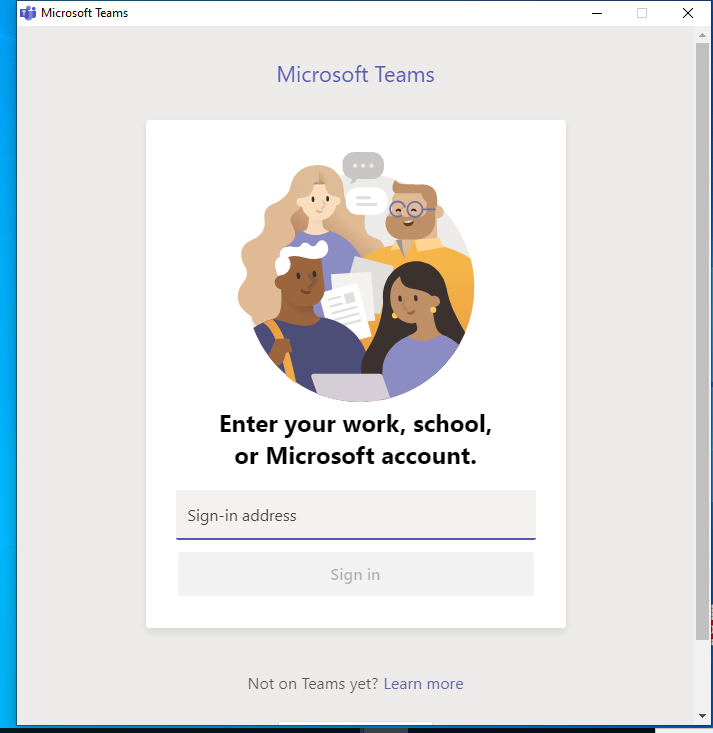713x733 pixels.
Task: Click the Microsoft Teams heading text
Action: (x=356, y=74)
